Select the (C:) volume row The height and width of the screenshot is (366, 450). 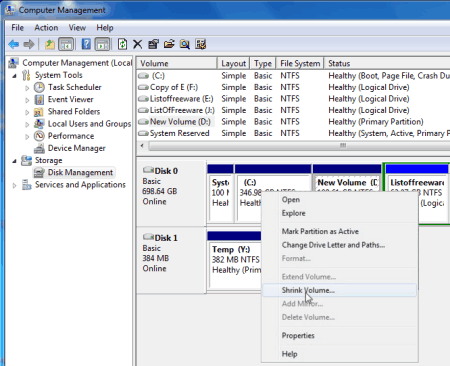point(293,76)
